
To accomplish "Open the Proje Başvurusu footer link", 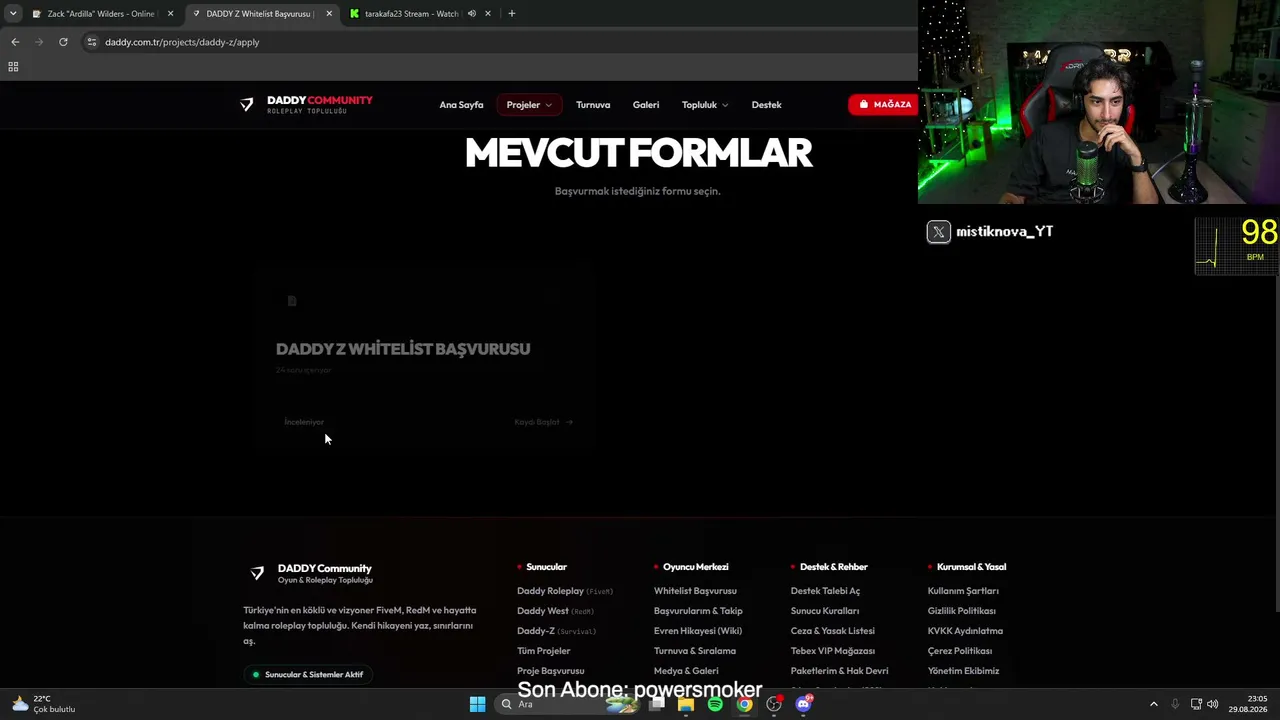I will pyautogui.click(x=551, y=671).
